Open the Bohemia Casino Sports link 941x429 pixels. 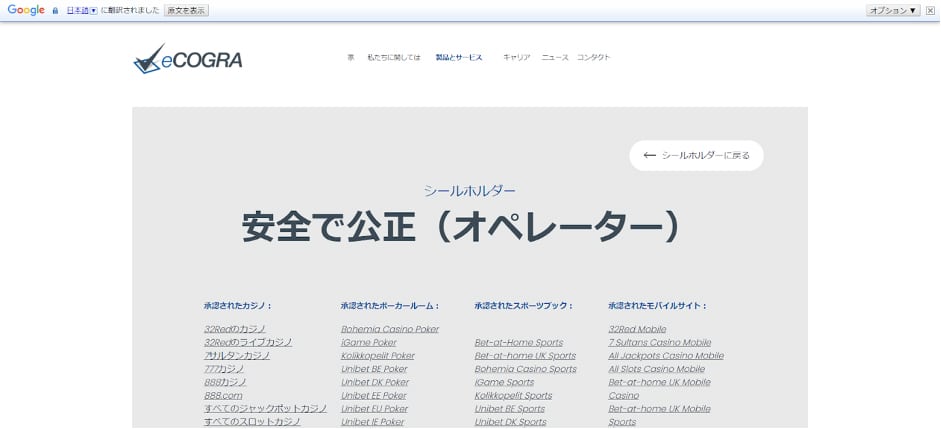pyautogui.click(x=526, y=369)
